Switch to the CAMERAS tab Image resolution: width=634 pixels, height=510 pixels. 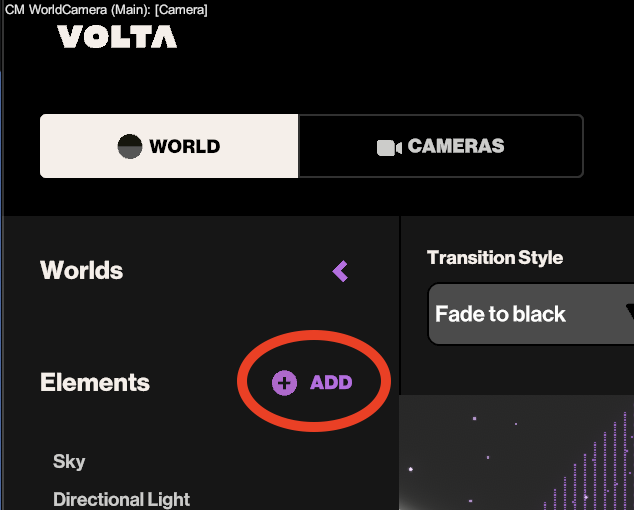point(441,146)
